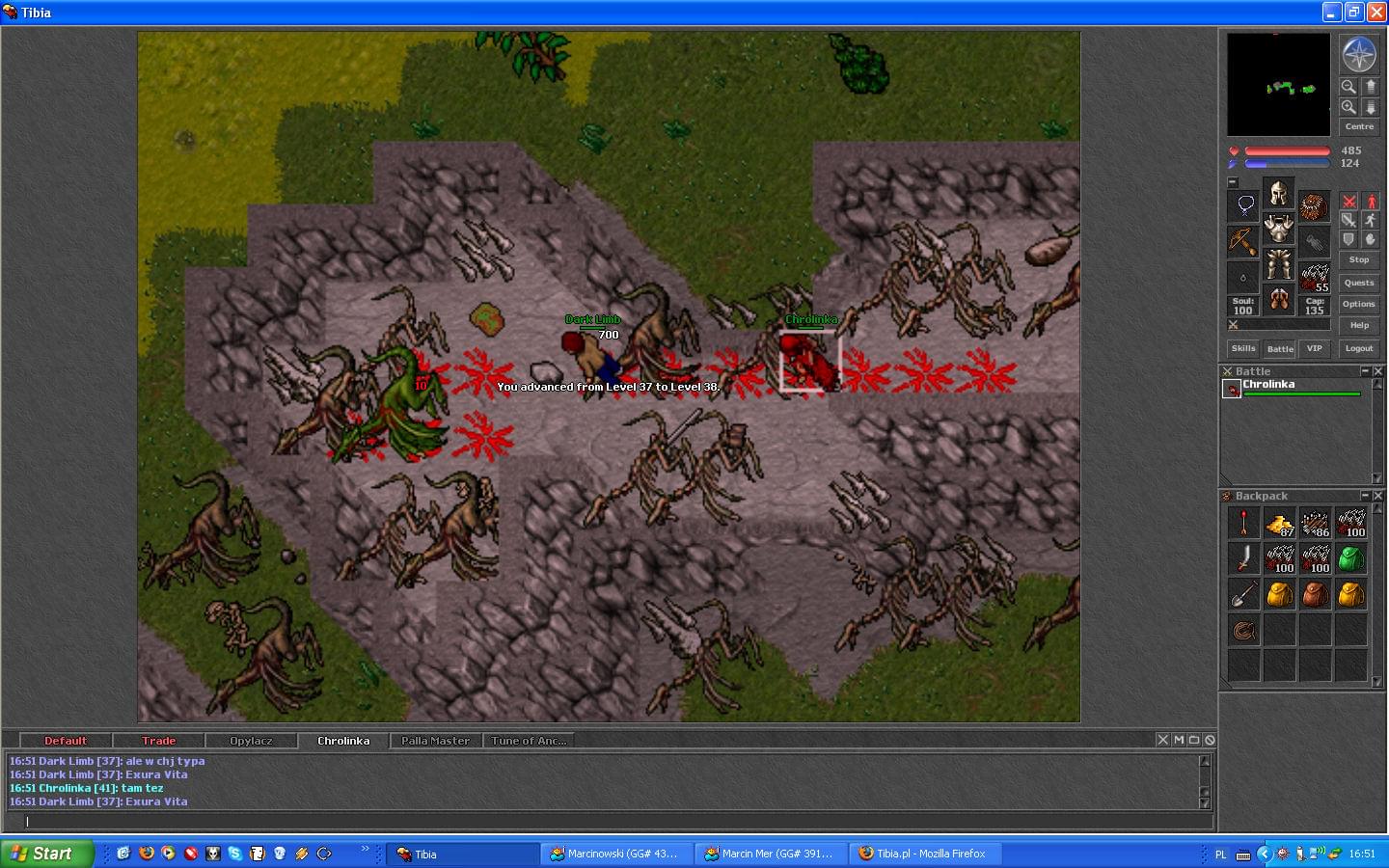Toggle the M server-messages chat button
The height and width of the screenshot is (868, 1389).
click(x=1179, y=740)
